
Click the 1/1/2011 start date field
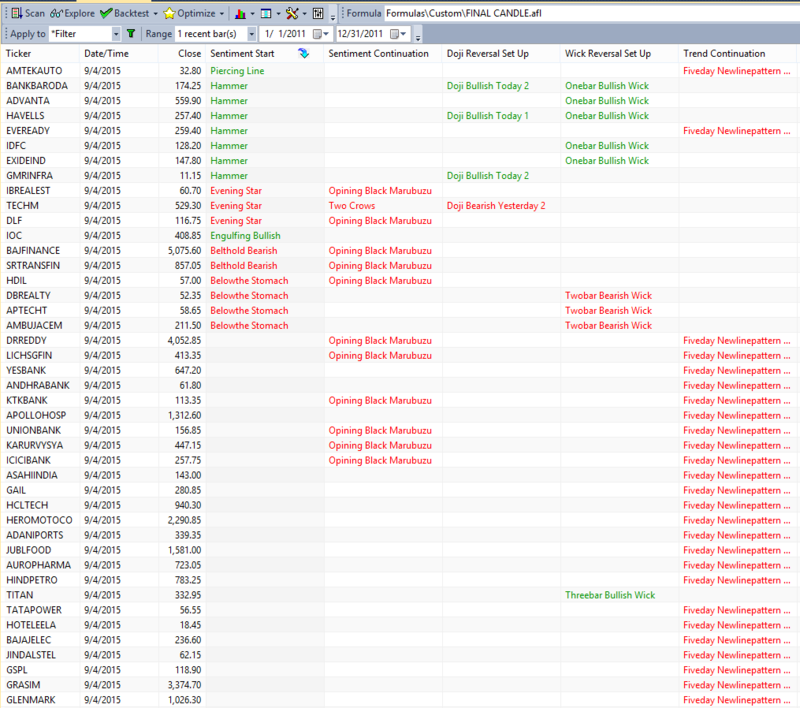click(x=286, y=34)
